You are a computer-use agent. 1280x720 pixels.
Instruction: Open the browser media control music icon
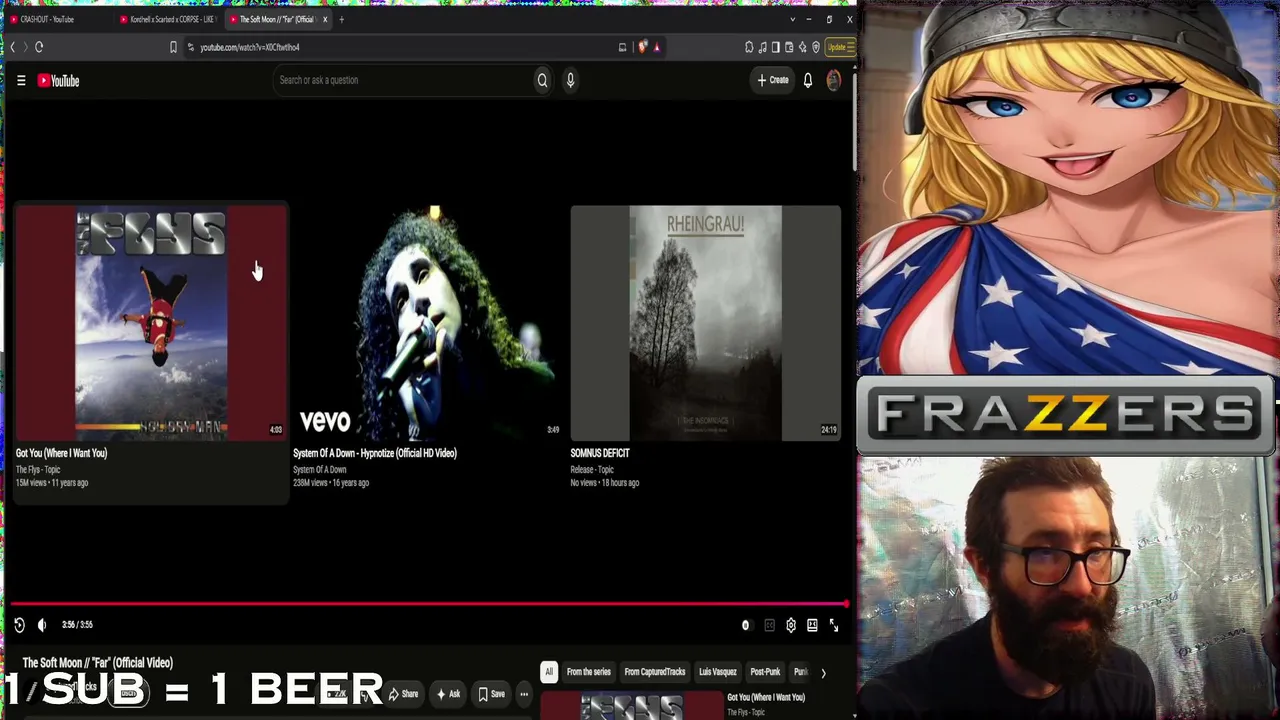tap(762, 47)
